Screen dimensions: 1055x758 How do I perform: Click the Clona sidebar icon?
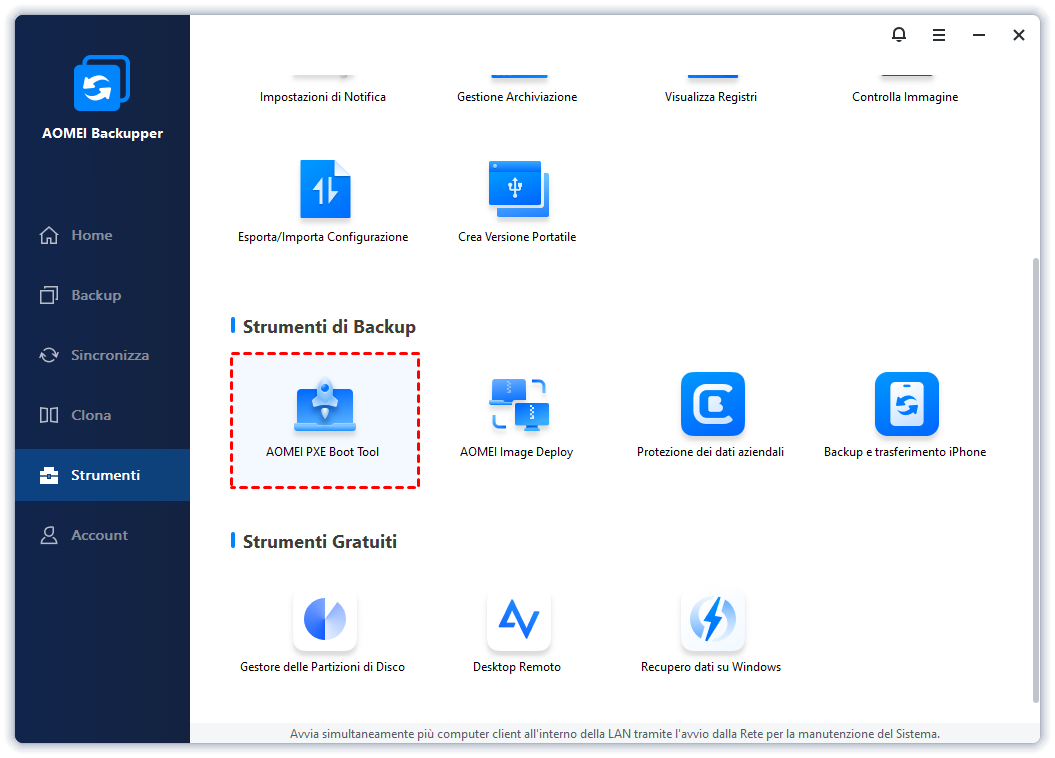coord(48,415)
